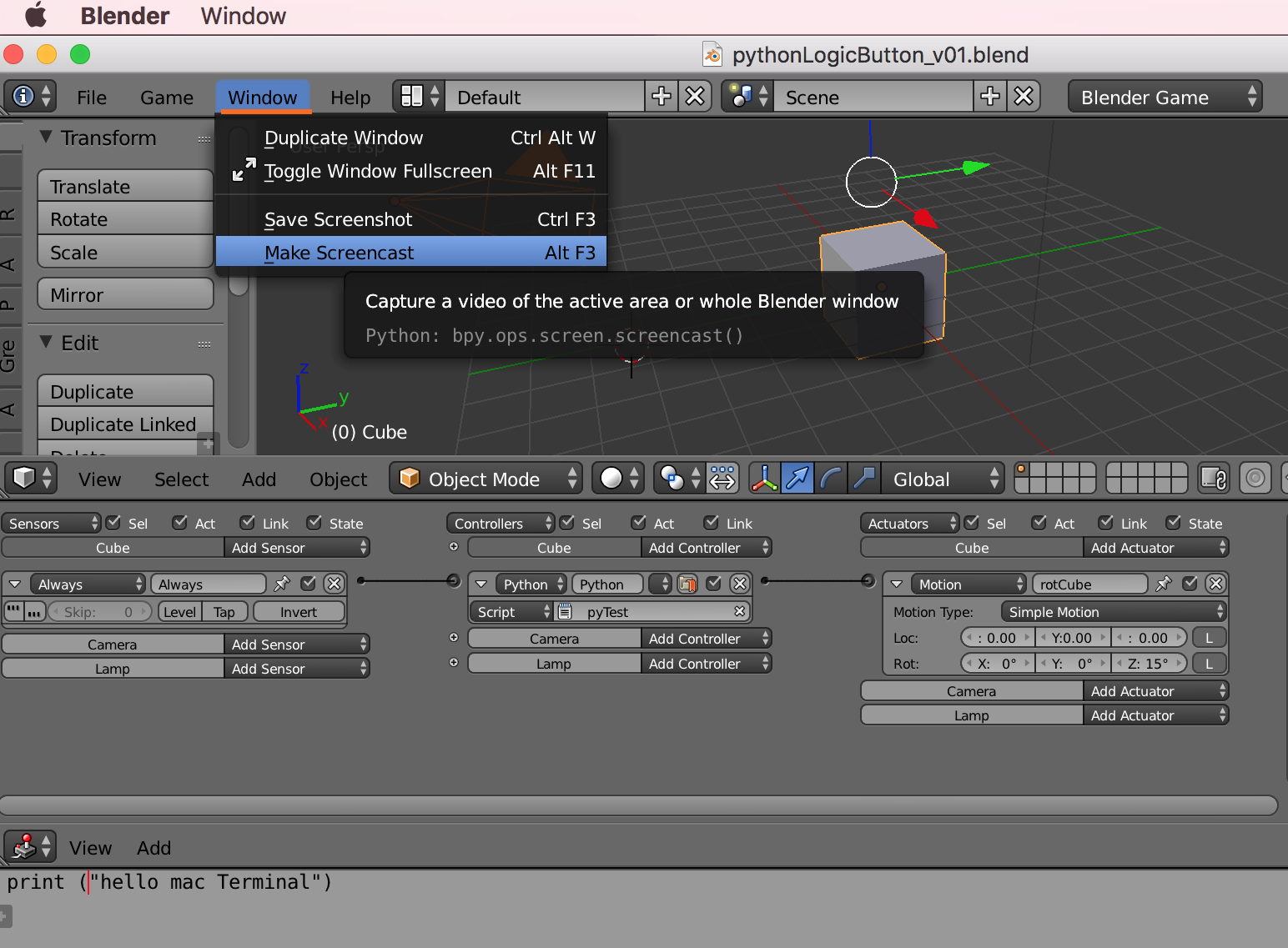
Task: Choose Save Screenshot from menu
Action: (411, 218)
